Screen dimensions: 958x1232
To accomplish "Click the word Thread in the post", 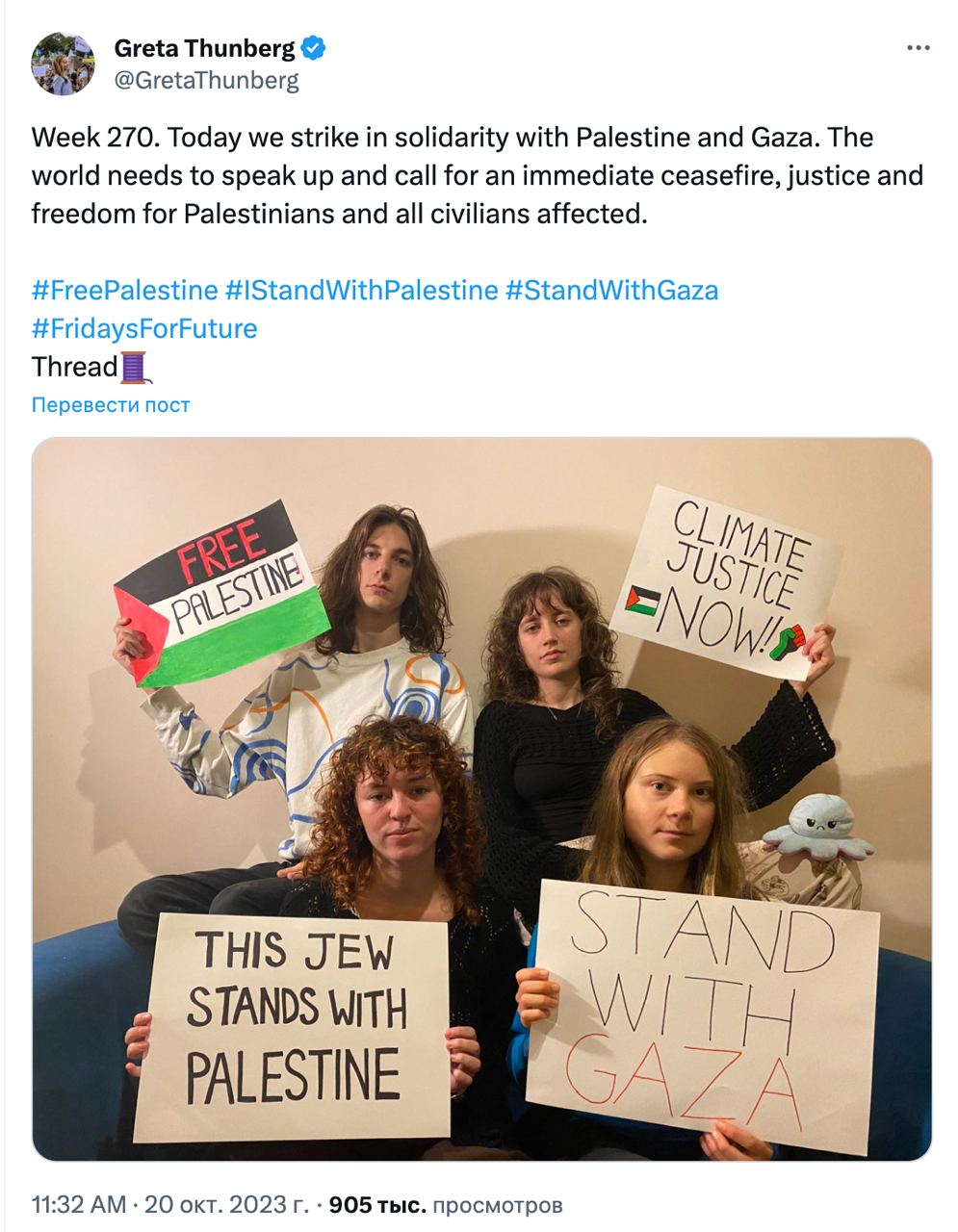I will click(74, 367).
